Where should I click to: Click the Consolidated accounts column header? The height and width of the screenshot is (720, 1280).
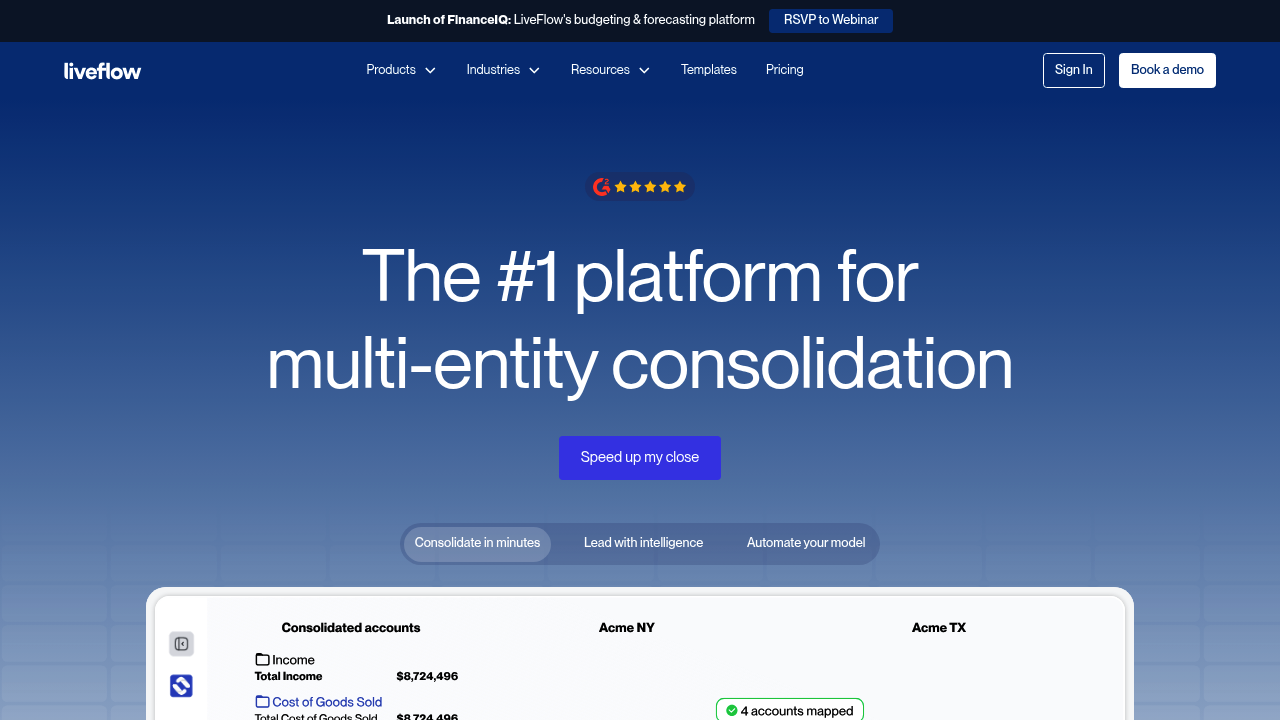point(351,628)
